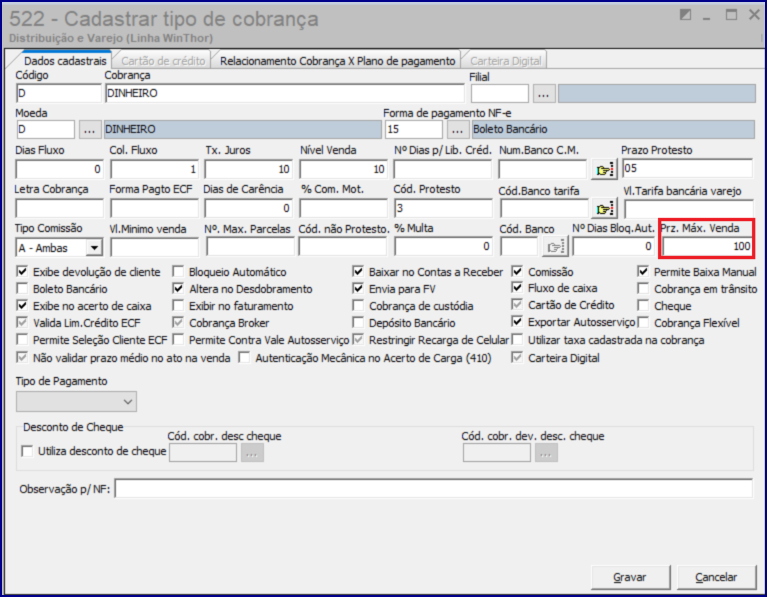The height and width of the screenshot is (597, 767).
Task: Toggle Permite Baixa Manual checkbox
Action: [643, 272]
